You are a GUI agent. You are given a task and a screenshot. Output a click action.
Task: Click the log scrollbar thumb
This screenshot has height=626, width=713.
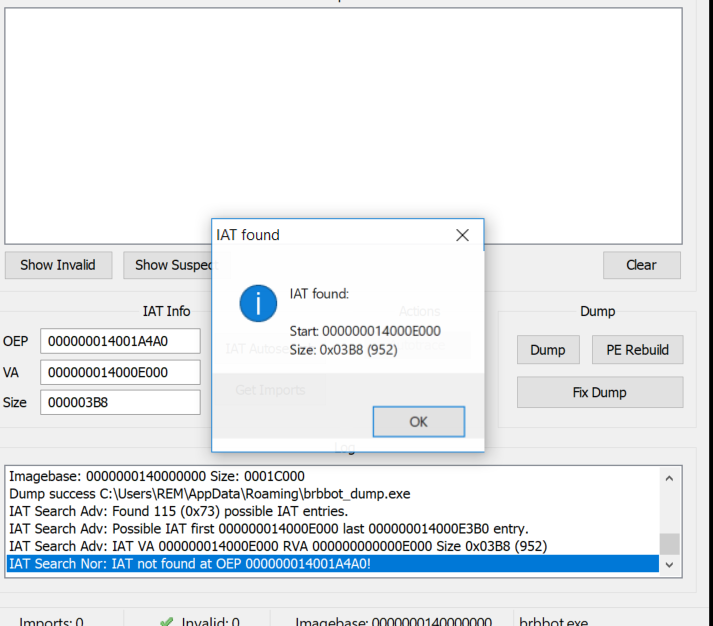click(669, 543)
